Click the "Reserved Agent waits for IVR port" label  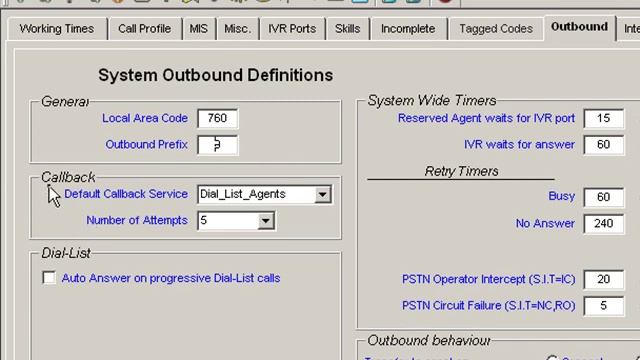(486, 118)
